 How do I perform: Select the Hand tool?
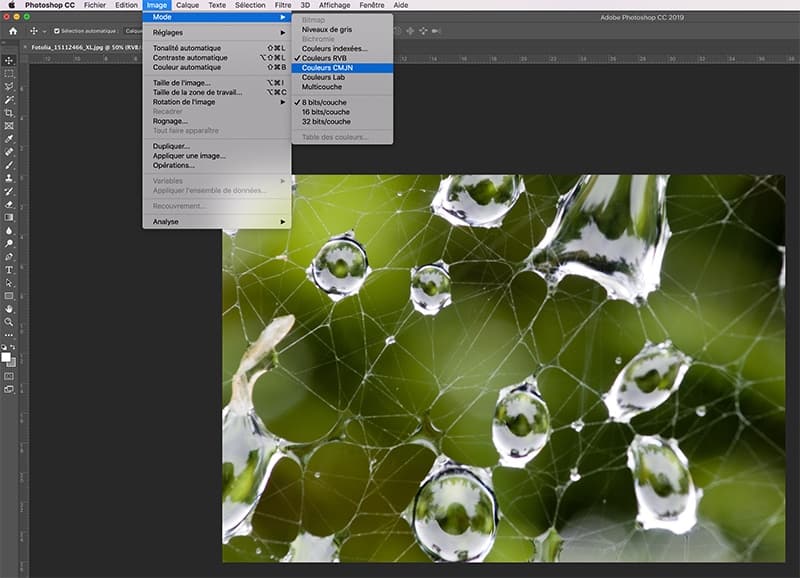9,309
